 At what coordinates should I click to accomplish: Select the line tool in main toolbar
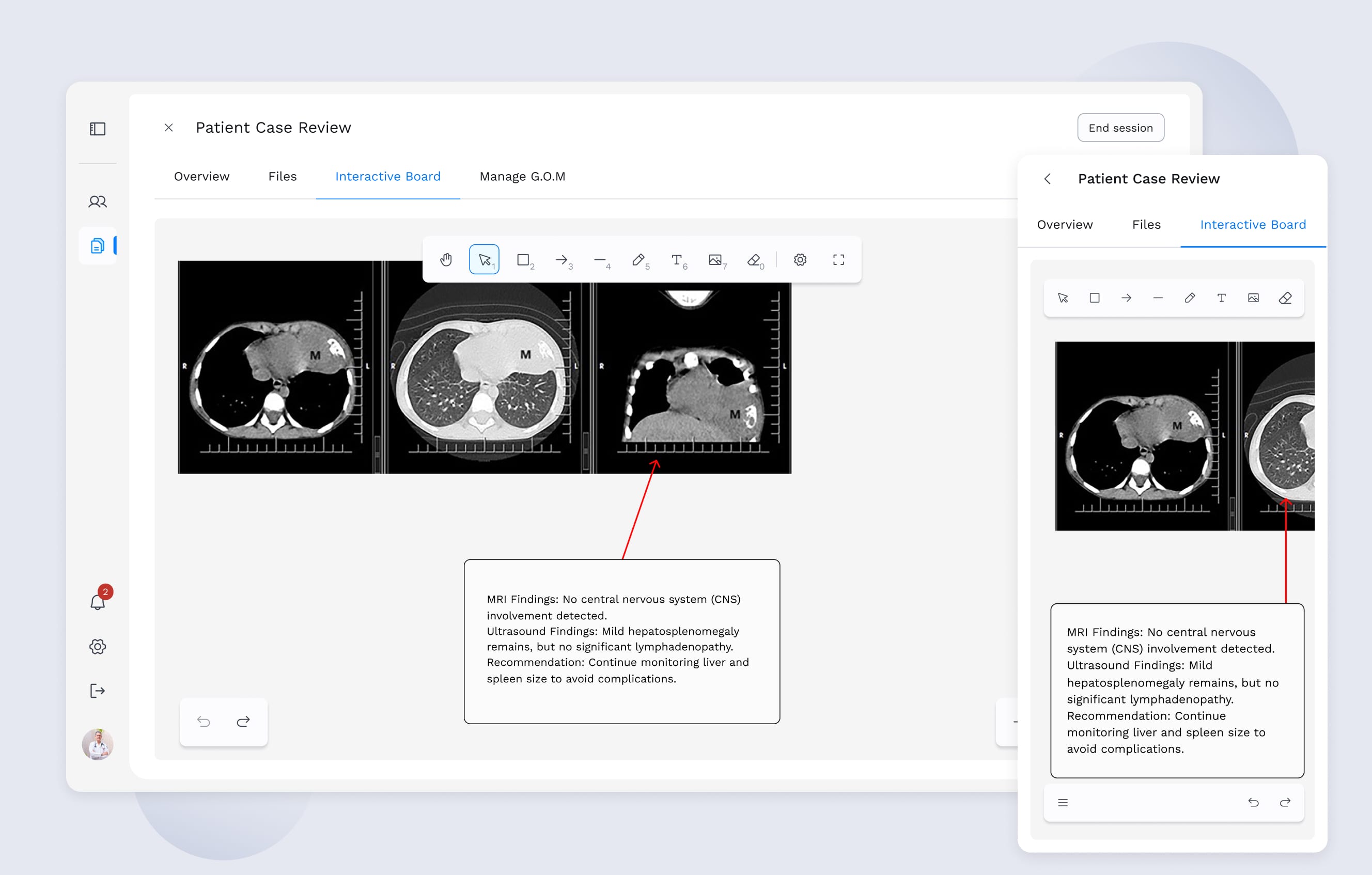(x=601, y=260)
